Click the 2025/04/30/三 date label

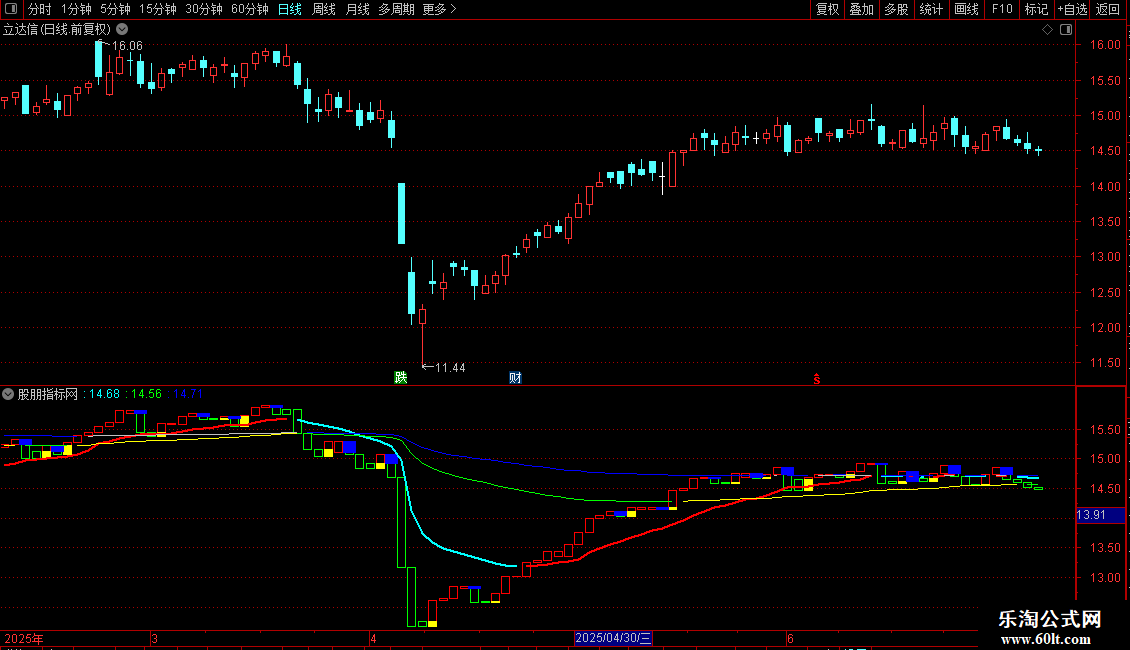click(x=613, y=638)
